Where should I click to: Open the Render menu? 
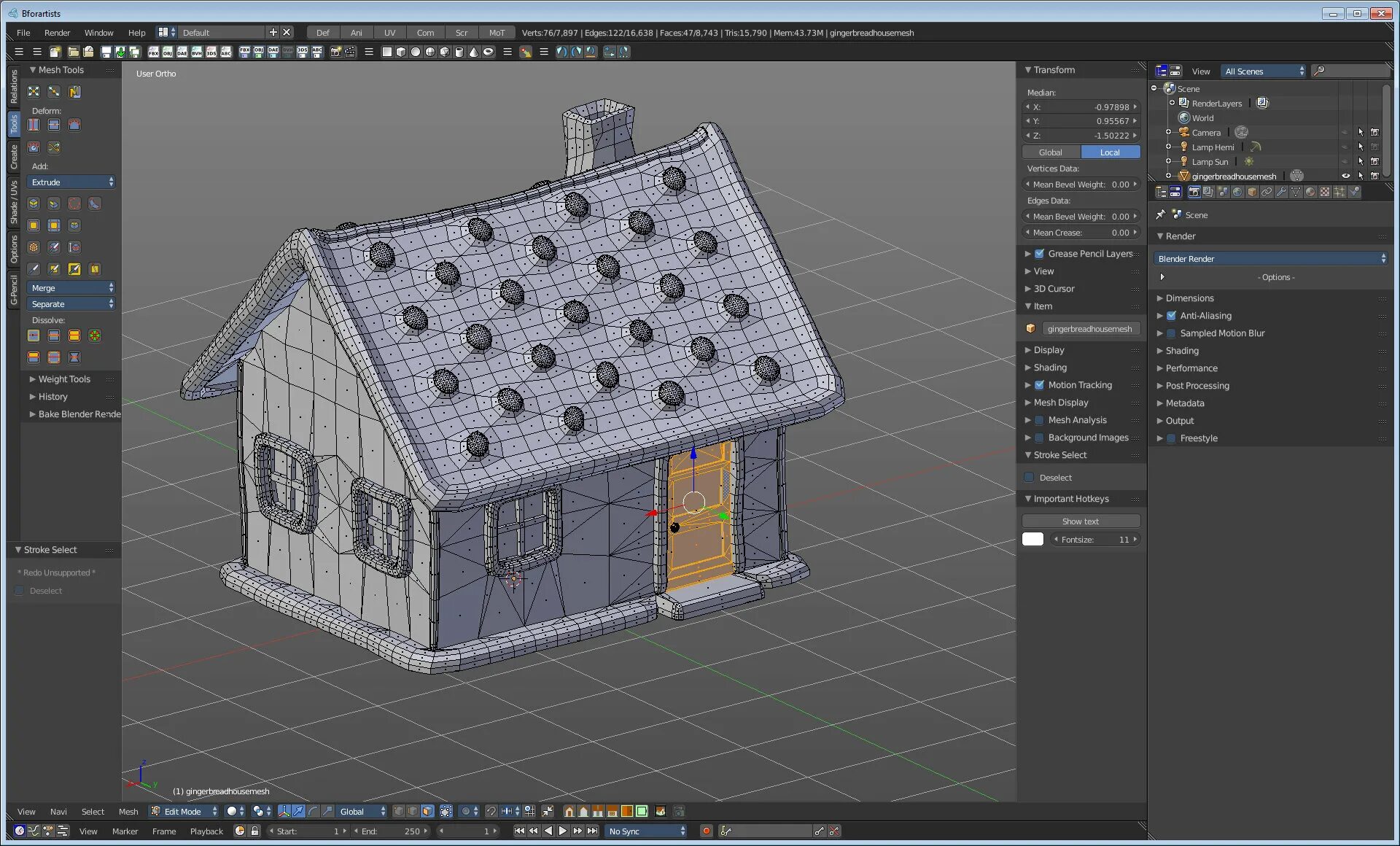pos(57,33)
